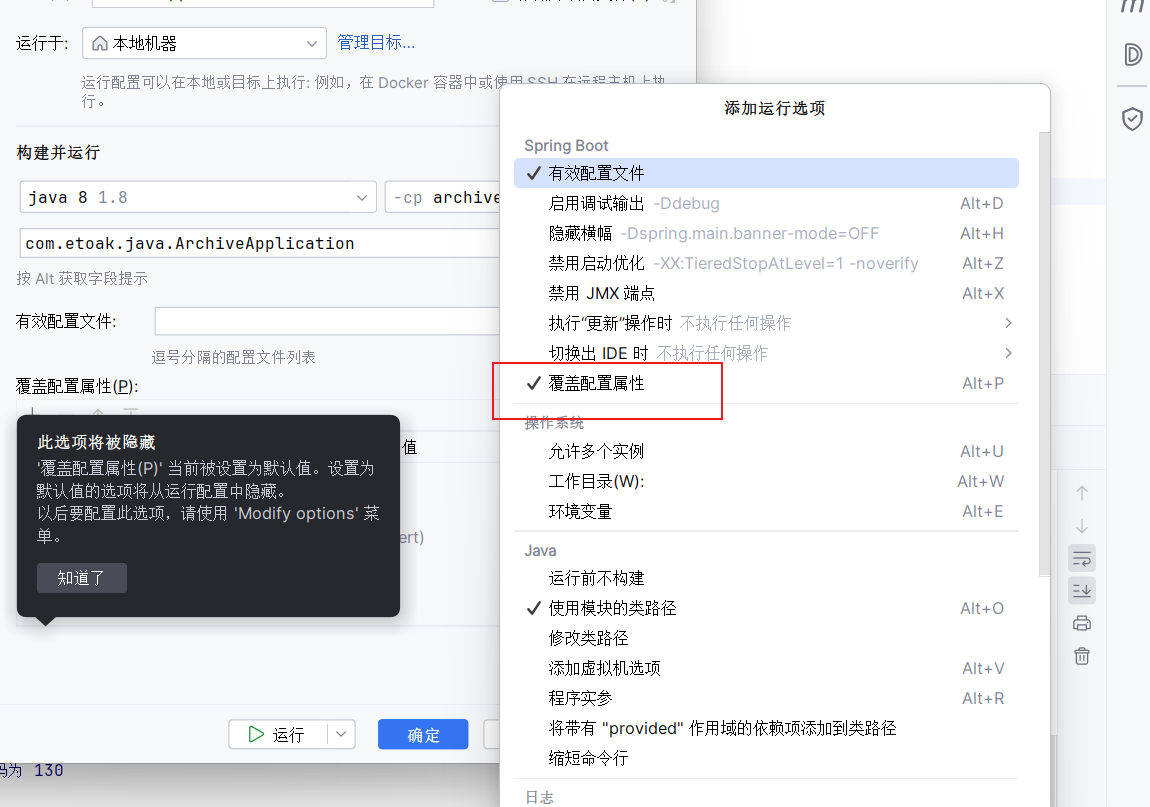This screenshot has width=1150, height=807.
Task: Open the dropdown arrow beside 运行 button
Action: [x=341, y=734]
